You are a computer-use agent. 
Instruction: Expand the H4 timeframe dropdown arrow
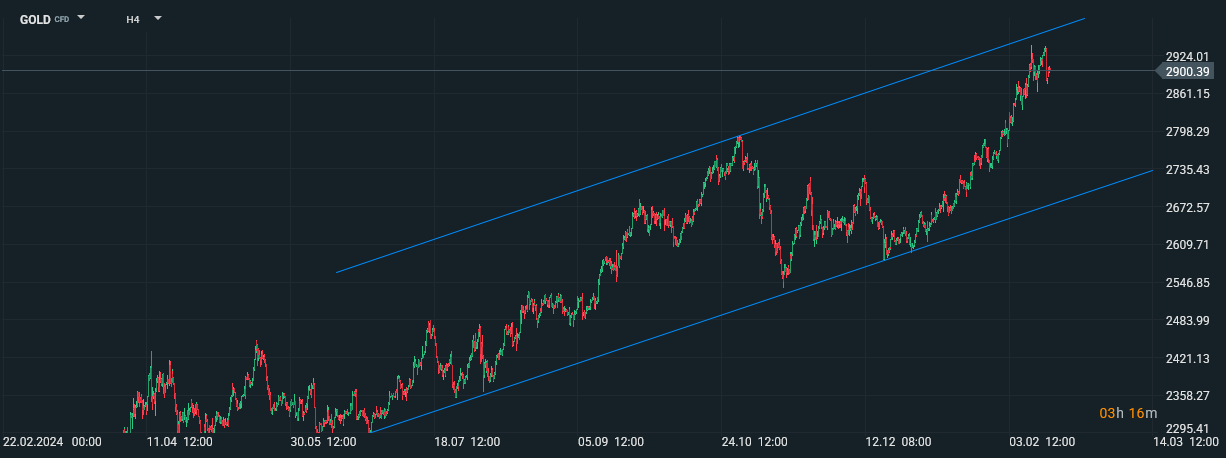[x=157, y=18]
